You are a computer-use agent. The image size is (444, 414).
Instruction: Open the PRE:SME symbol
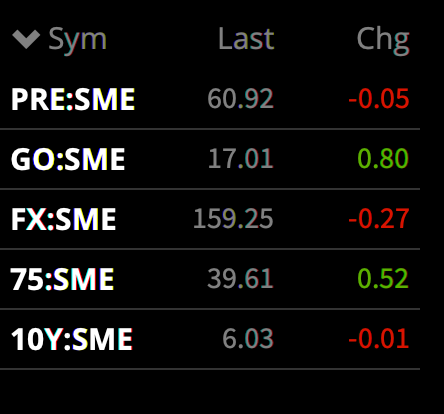[73, 99]
